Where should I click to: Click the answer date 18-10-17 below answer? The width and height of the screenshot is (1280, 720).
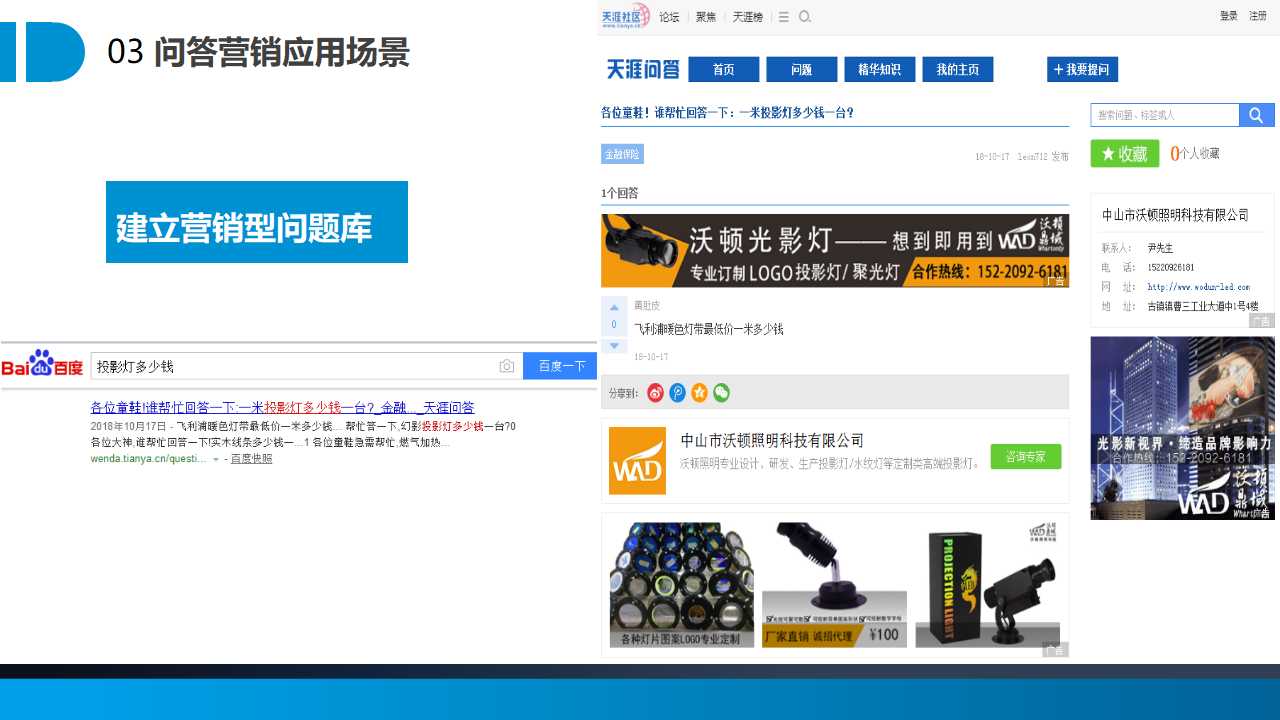tap(651, 357)
